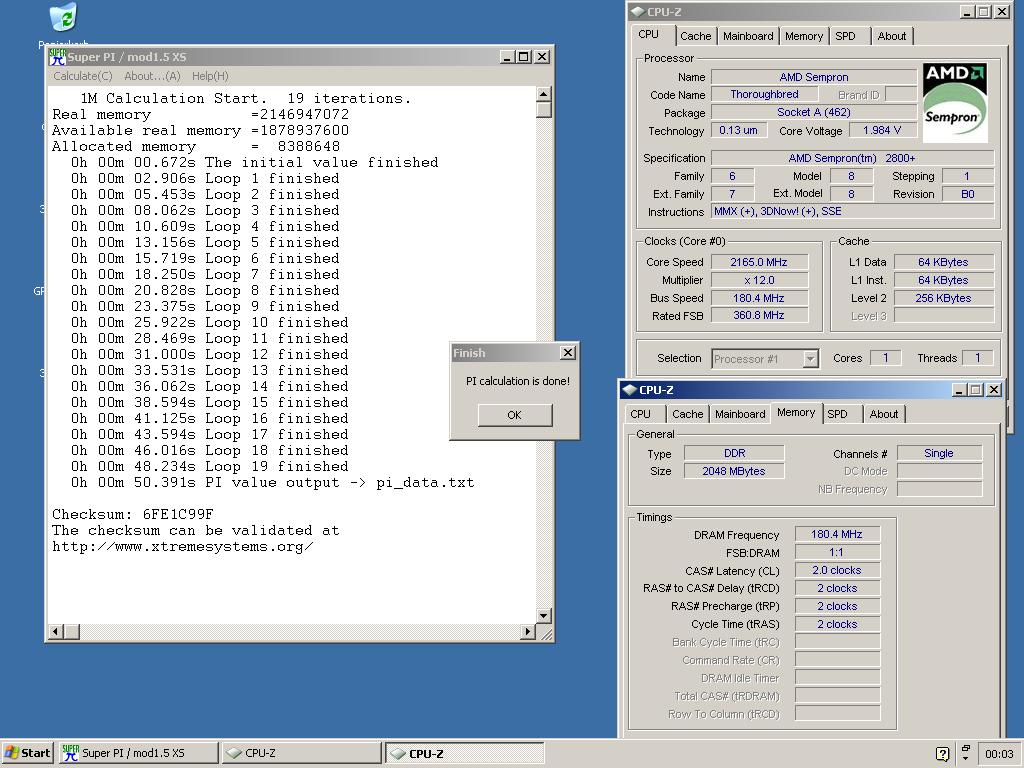Image resolution: width=1024 pixels, height=768 pixels.
Task: Select About tab in lower CPU-Z window
Action: click(884, 414)
